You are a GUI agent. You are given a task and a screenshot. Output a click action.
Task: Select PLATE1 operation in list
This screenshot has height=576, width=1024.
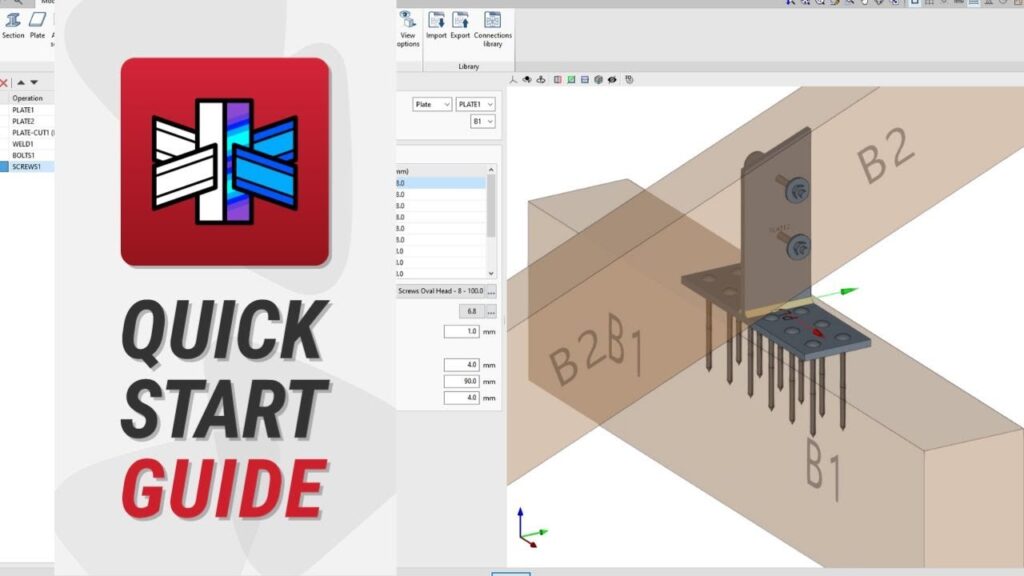(x=23, y=110)
